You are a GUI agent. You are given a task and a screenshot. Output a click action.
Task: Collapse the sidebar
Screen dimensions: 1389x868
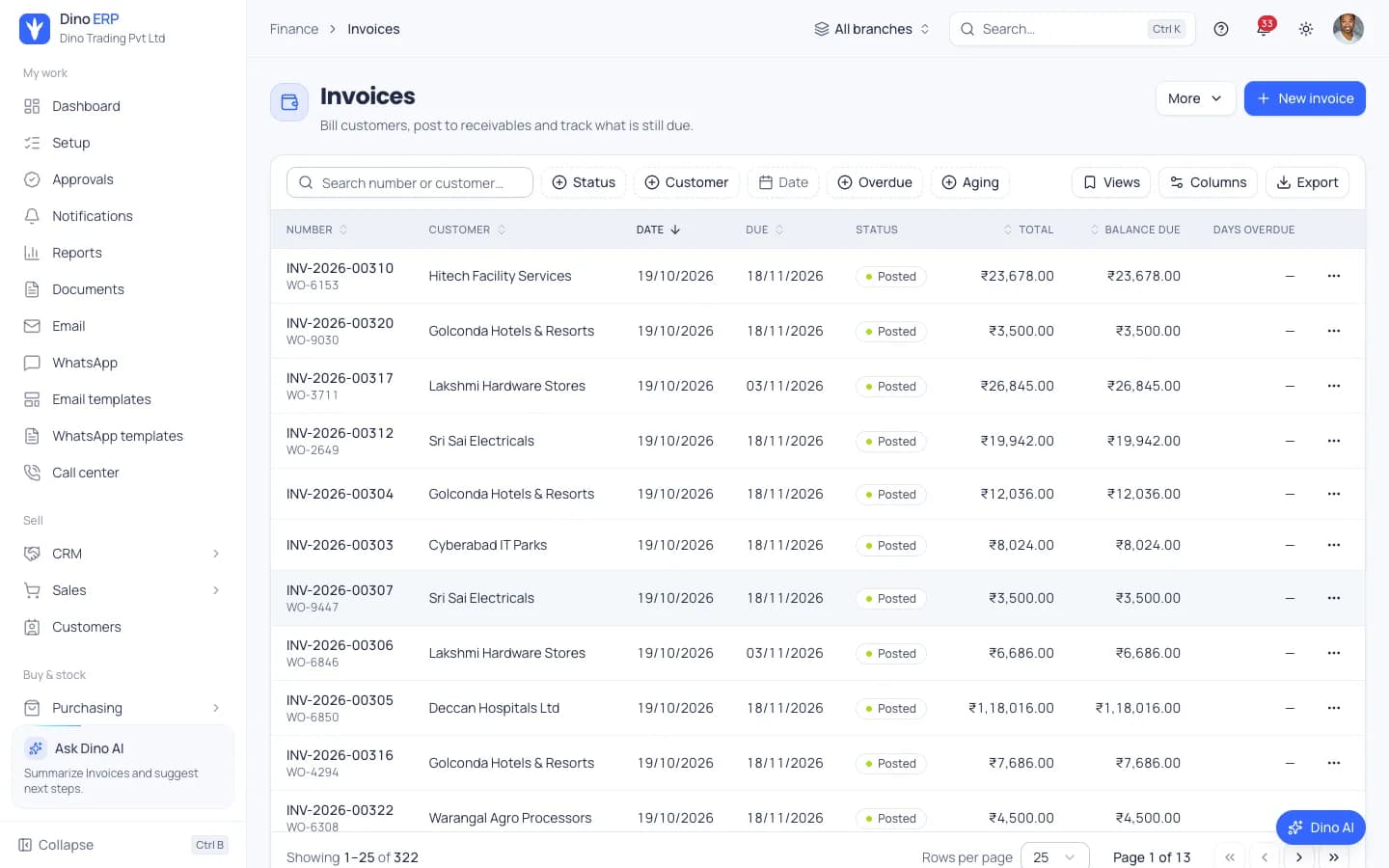pos(123,845)
